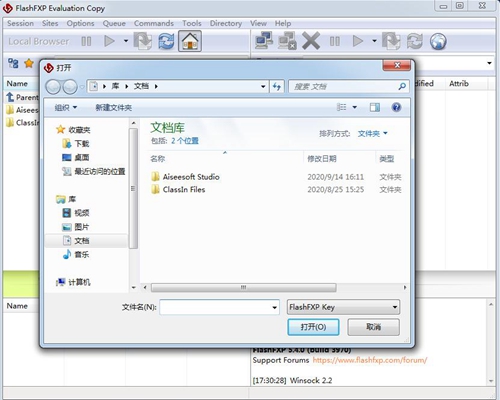The width and height of the screenshot is (500, 400).
Task: Click the 名称 column header
Action: point(158,159)
